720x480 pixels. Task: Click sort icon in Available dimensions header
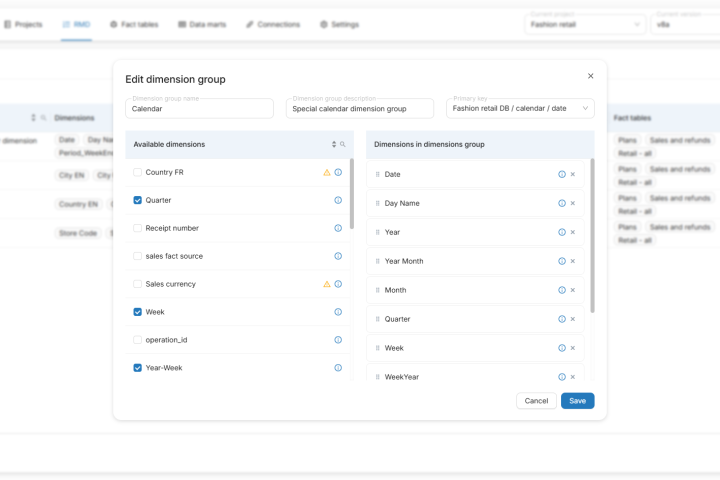(x=334, y=144)
